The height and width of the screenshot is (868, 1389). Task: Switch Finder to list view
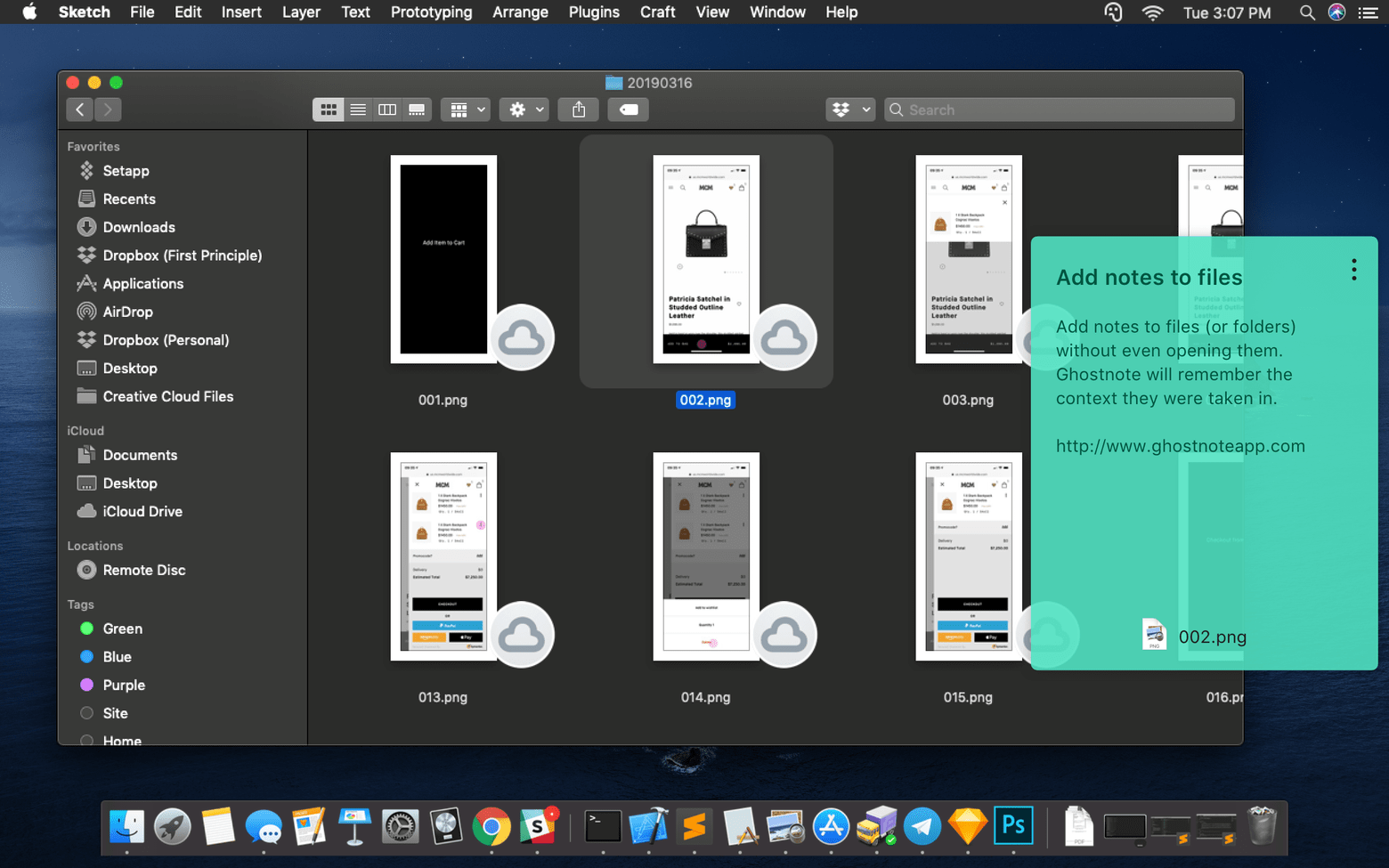(358, 110)
